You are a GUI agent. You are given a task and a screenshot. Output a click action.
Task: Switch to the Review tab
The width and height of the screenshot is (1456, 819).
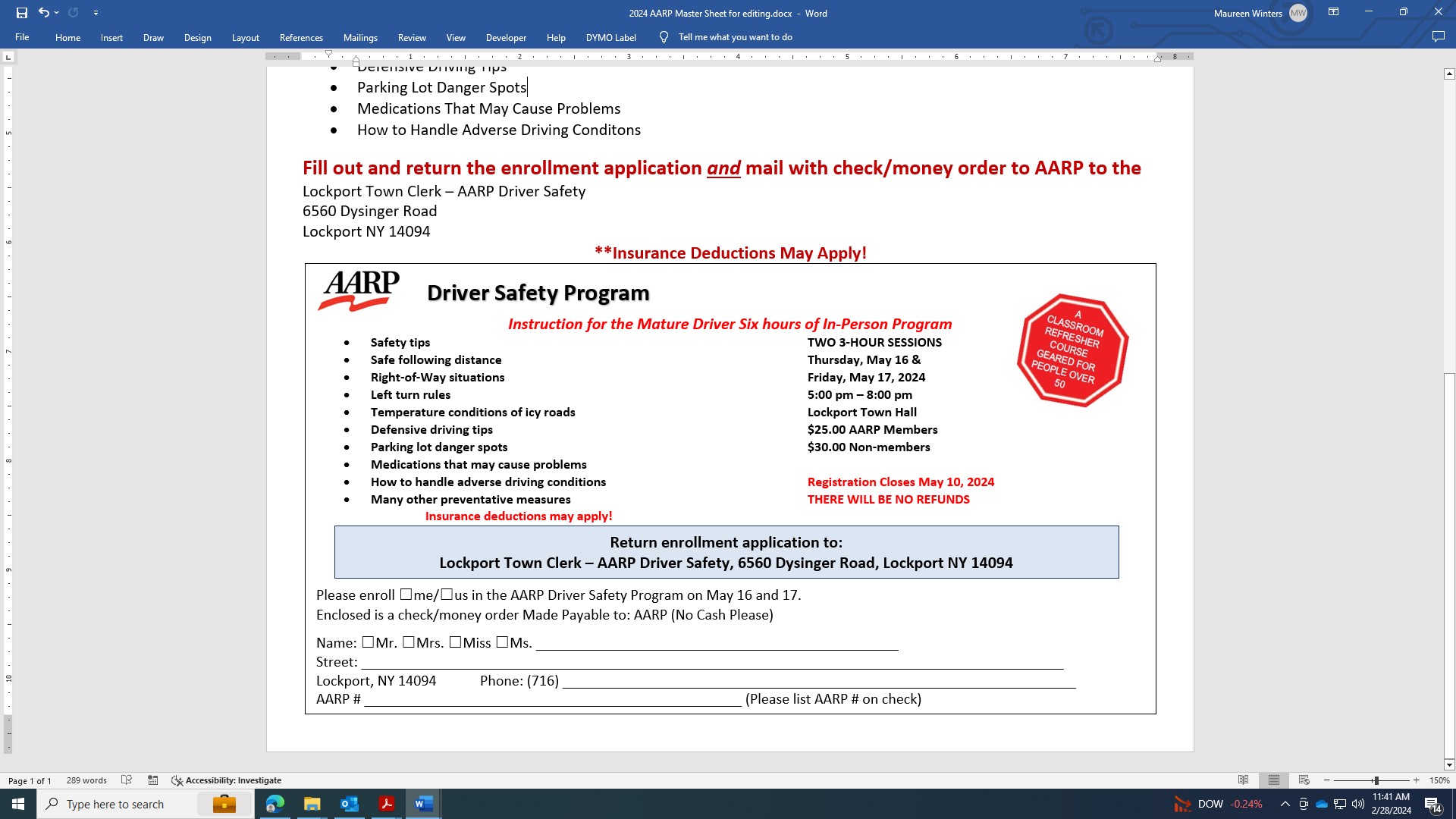coord(412,37)
